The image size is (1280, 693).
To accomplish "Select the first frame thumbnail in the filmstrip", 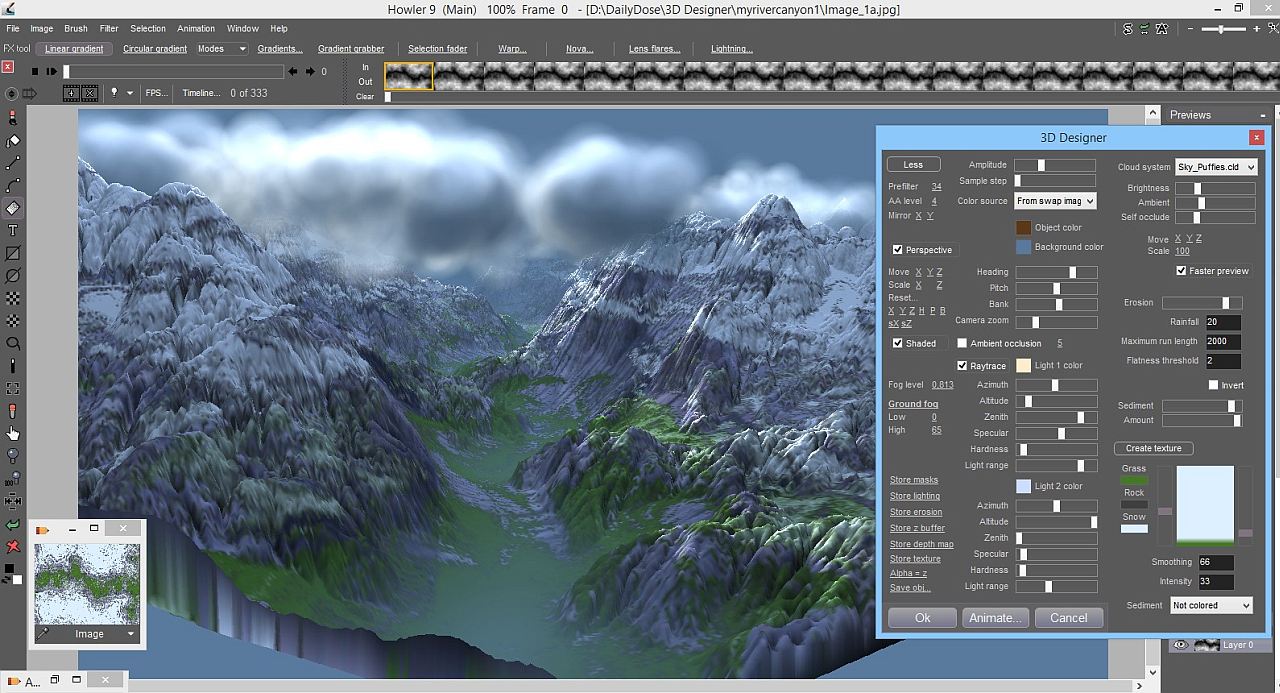I will pos(408,75).
